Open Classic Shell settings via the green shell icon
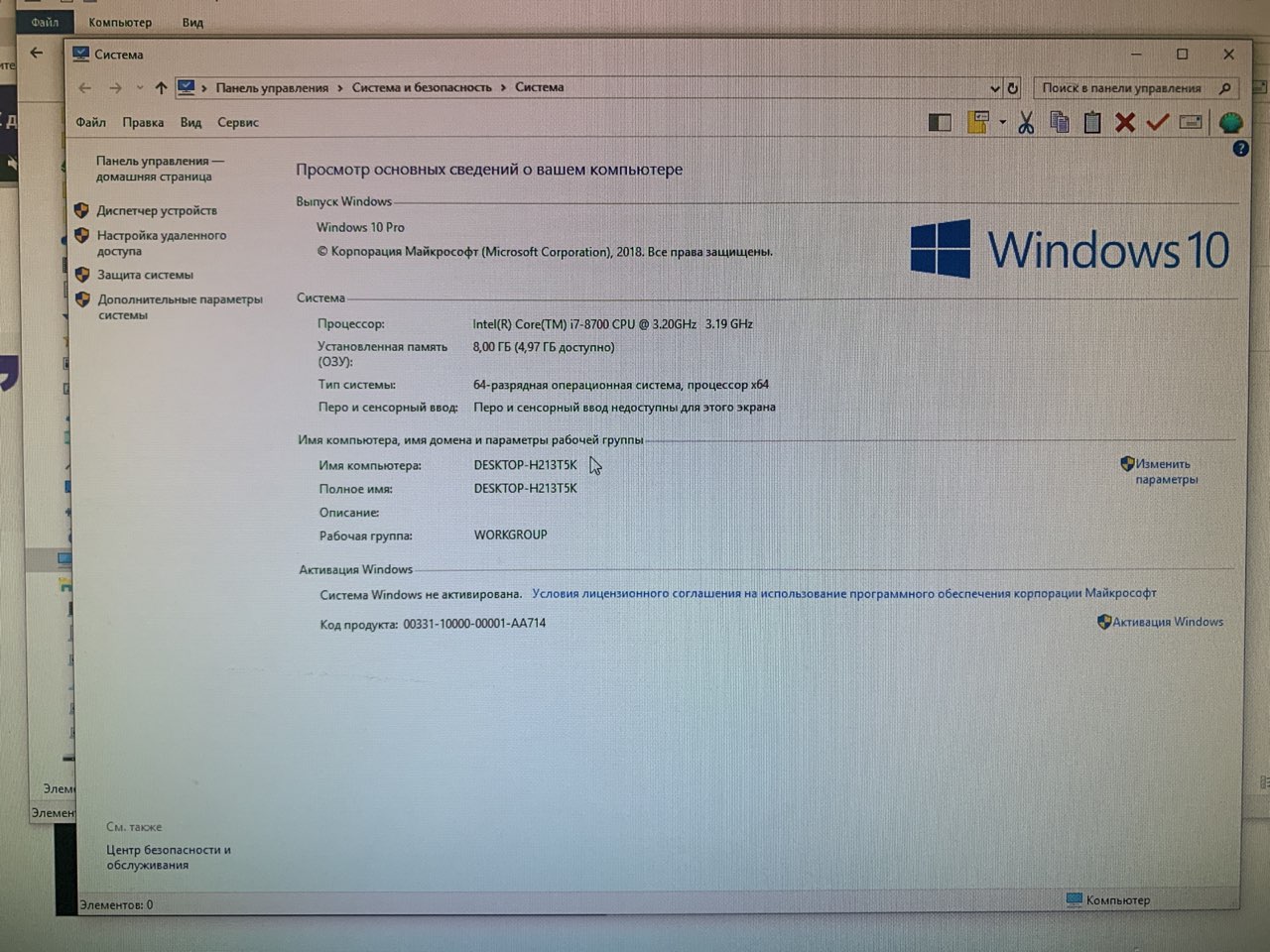The image size is (1270, 952). 1230,123
